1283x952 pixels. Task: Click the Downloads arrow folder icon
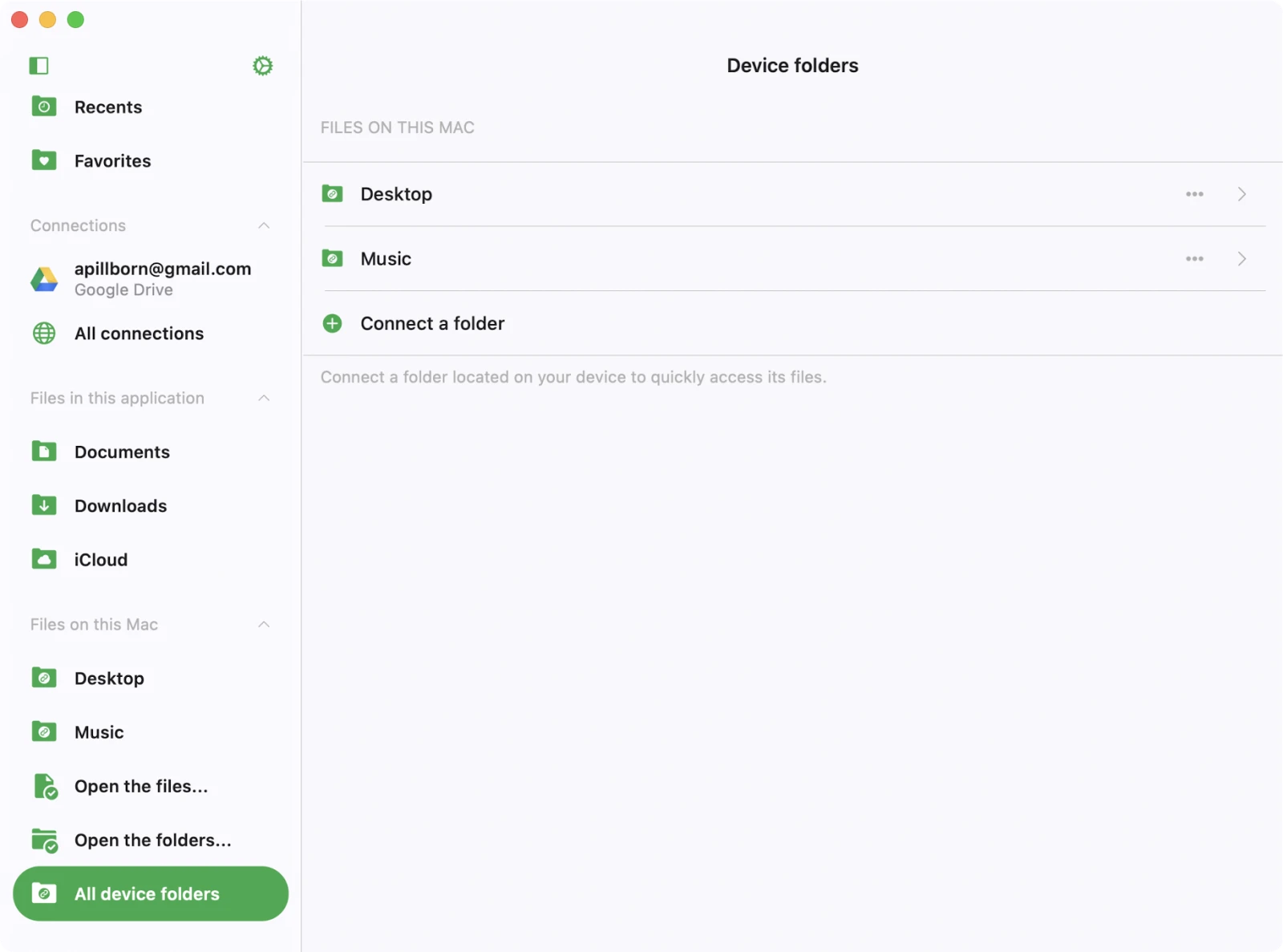click(44, 505)
